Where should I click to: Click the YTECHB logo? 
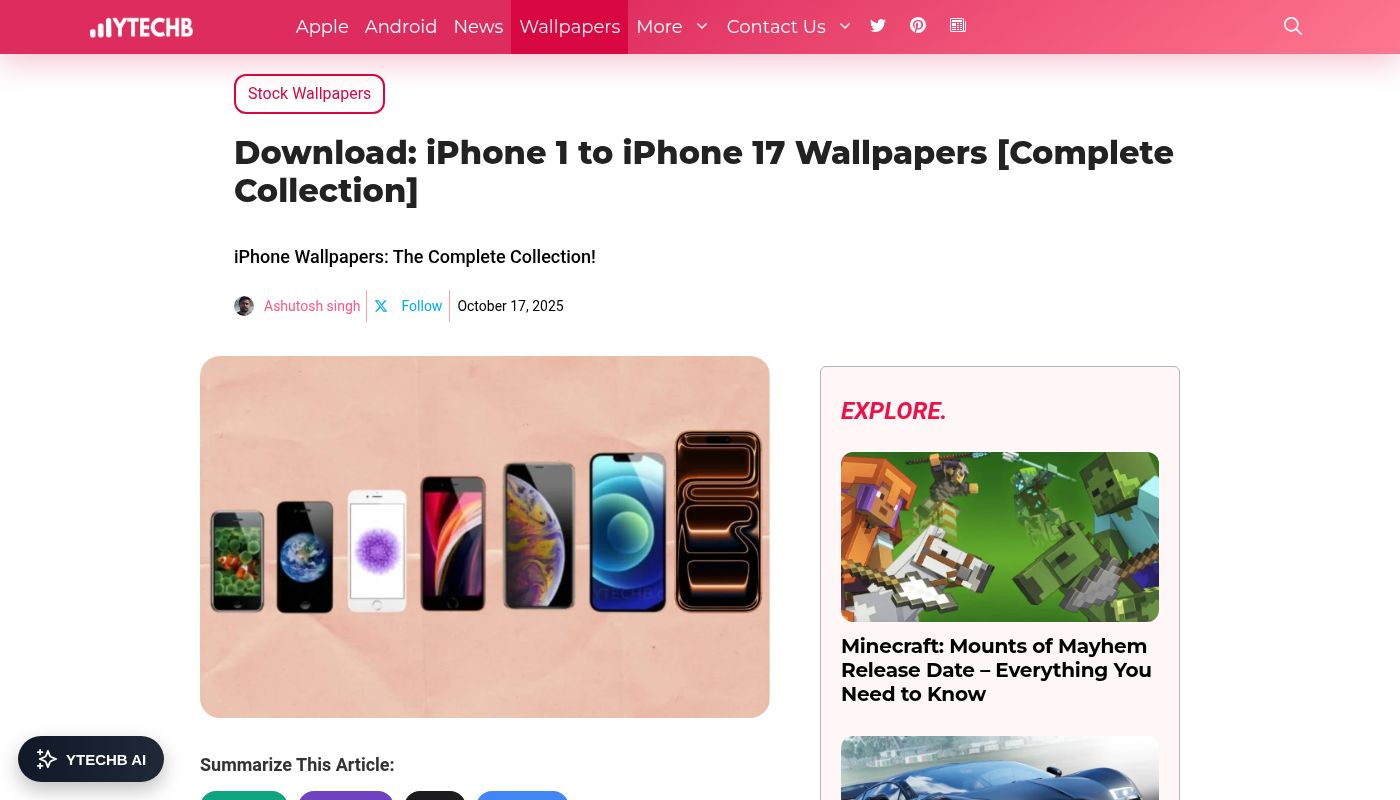pos(141,27)
